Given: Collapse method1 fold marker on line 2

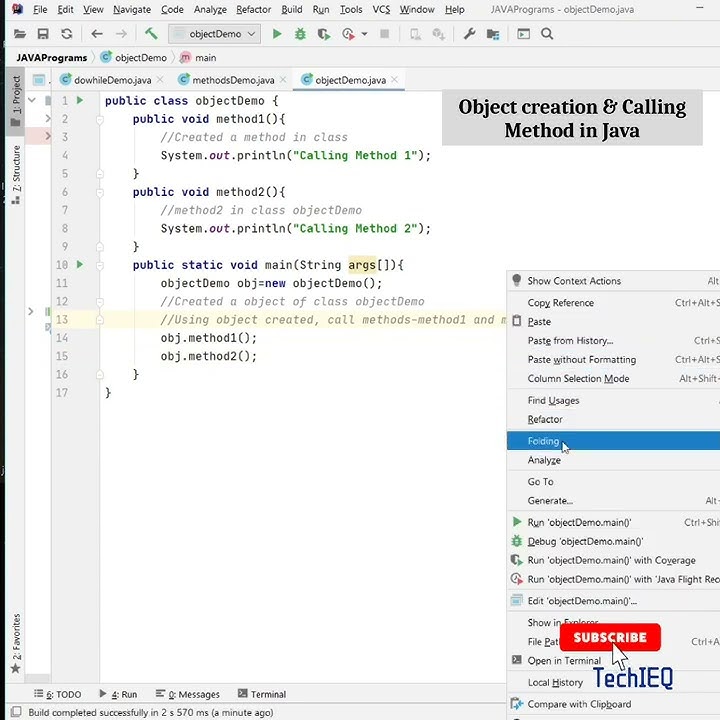Looking at the screenshot, I should pyautogui.click(x=100, y=120).
